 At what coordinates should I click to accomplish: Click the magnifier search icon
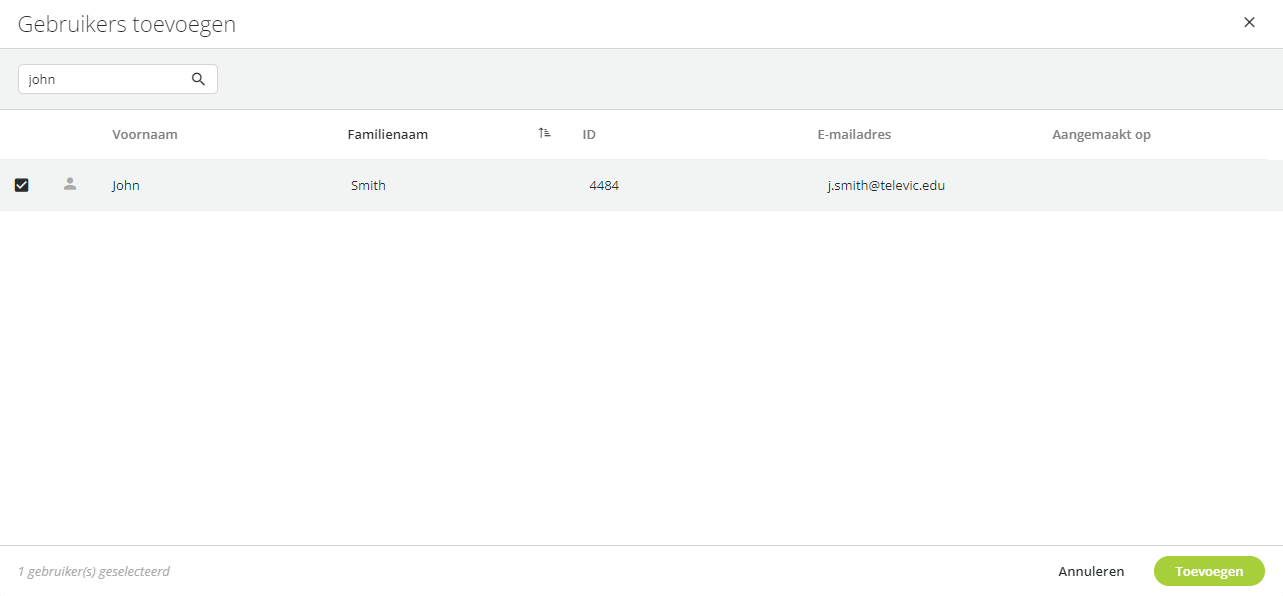coord(198,79)
